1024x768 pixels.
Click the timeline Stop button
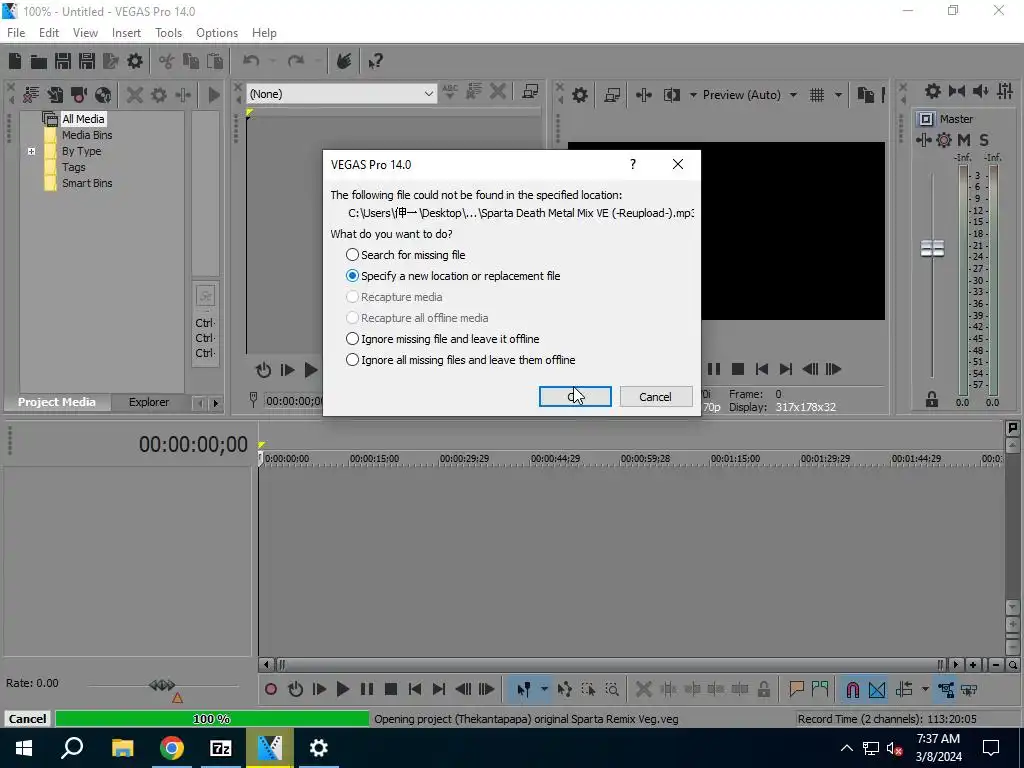point(391,689)
